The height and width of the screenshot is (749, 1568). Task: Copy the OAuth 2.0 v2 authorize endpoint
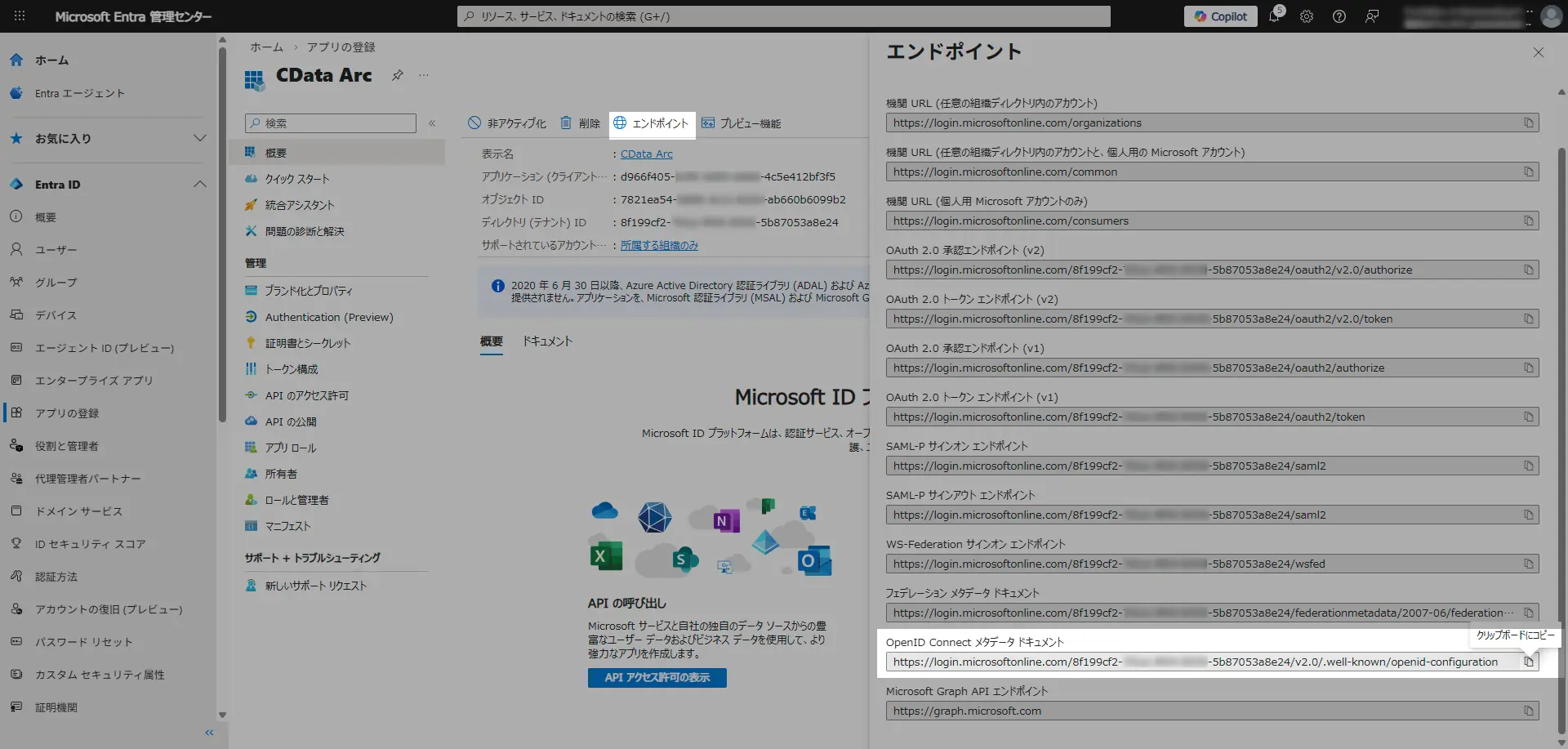click(x=1528, y=270)
